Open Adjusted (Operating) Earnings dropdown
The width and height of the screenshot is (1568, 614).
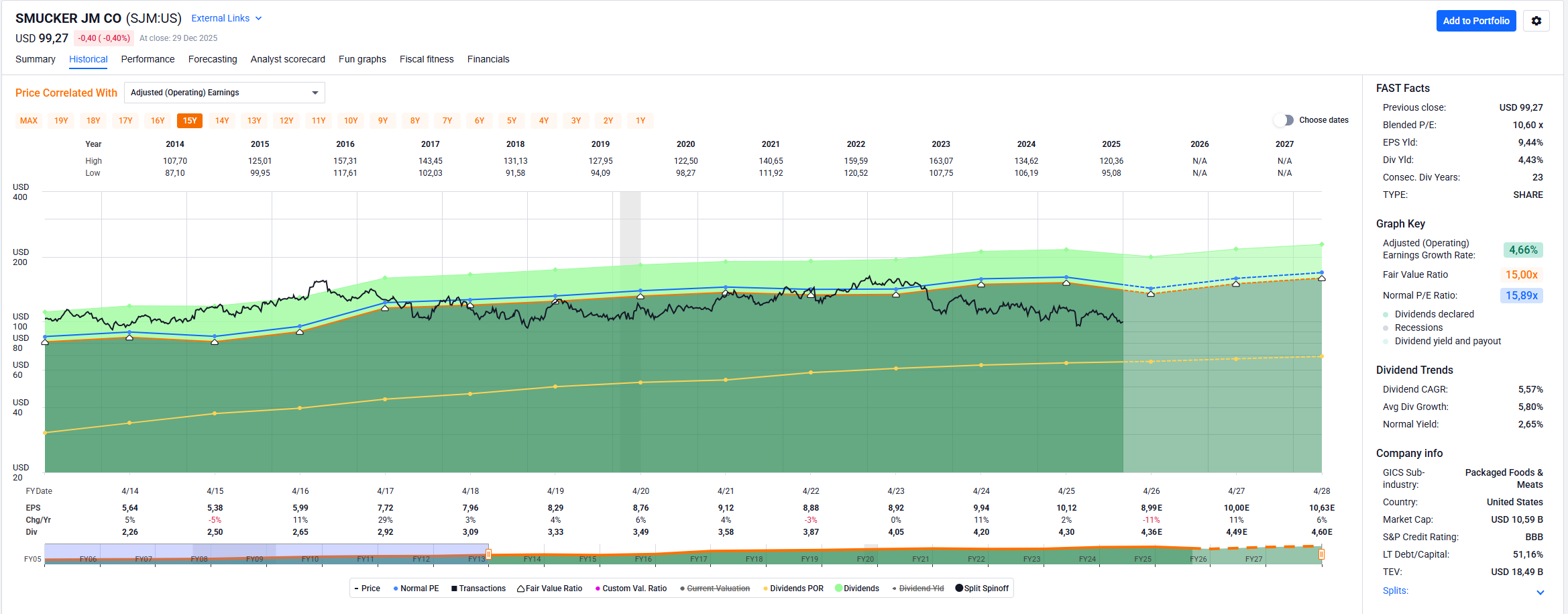coord(224,93)
